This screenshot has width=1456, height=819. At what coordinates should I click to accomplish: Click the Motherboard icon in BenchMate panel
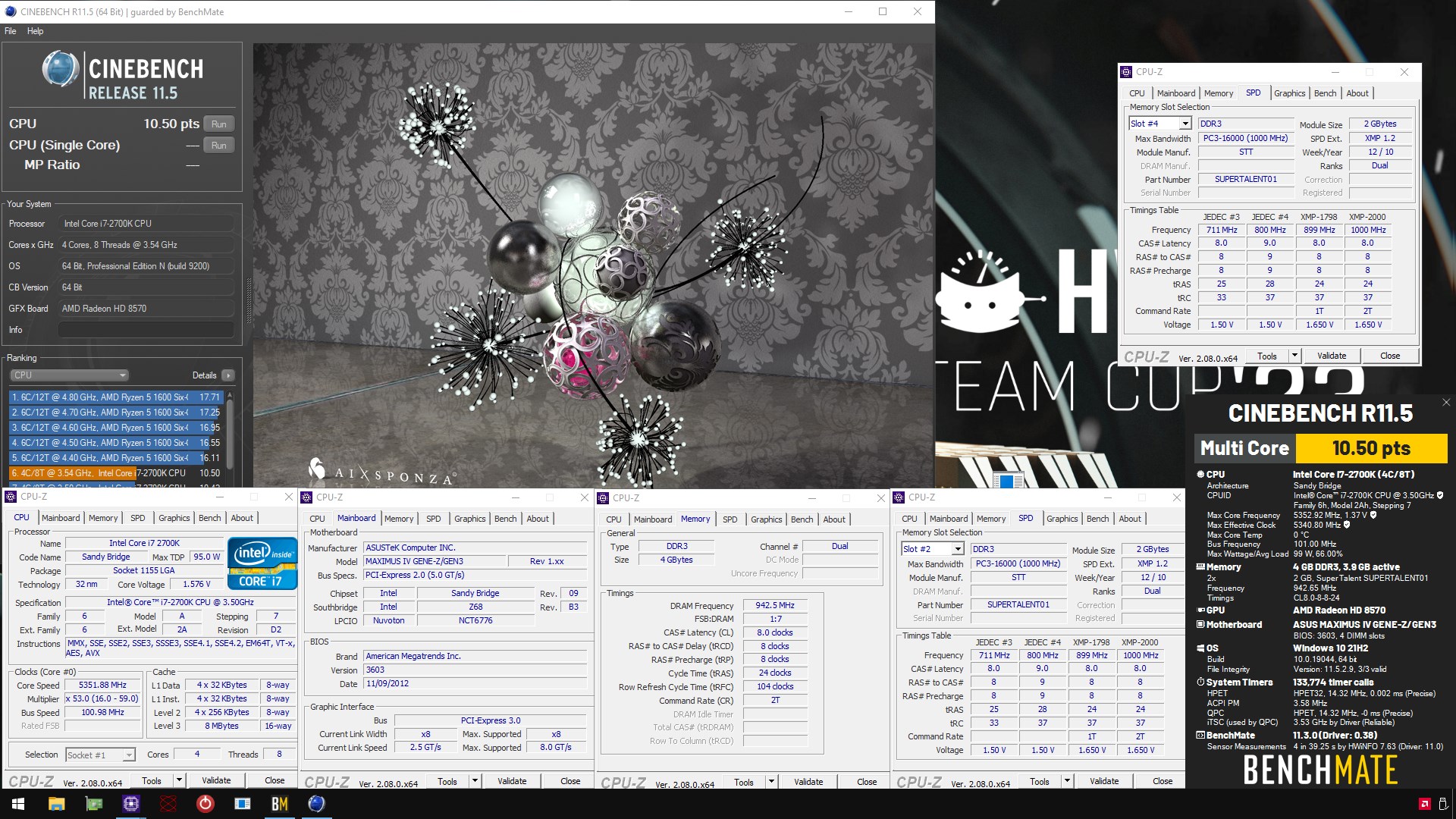click(x=1200, y=624)
